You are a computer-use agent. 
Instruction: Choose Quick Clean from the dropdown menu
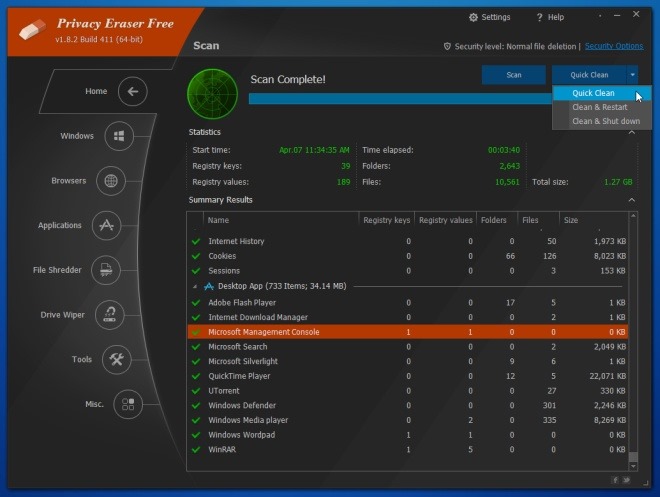pos(602,93)
